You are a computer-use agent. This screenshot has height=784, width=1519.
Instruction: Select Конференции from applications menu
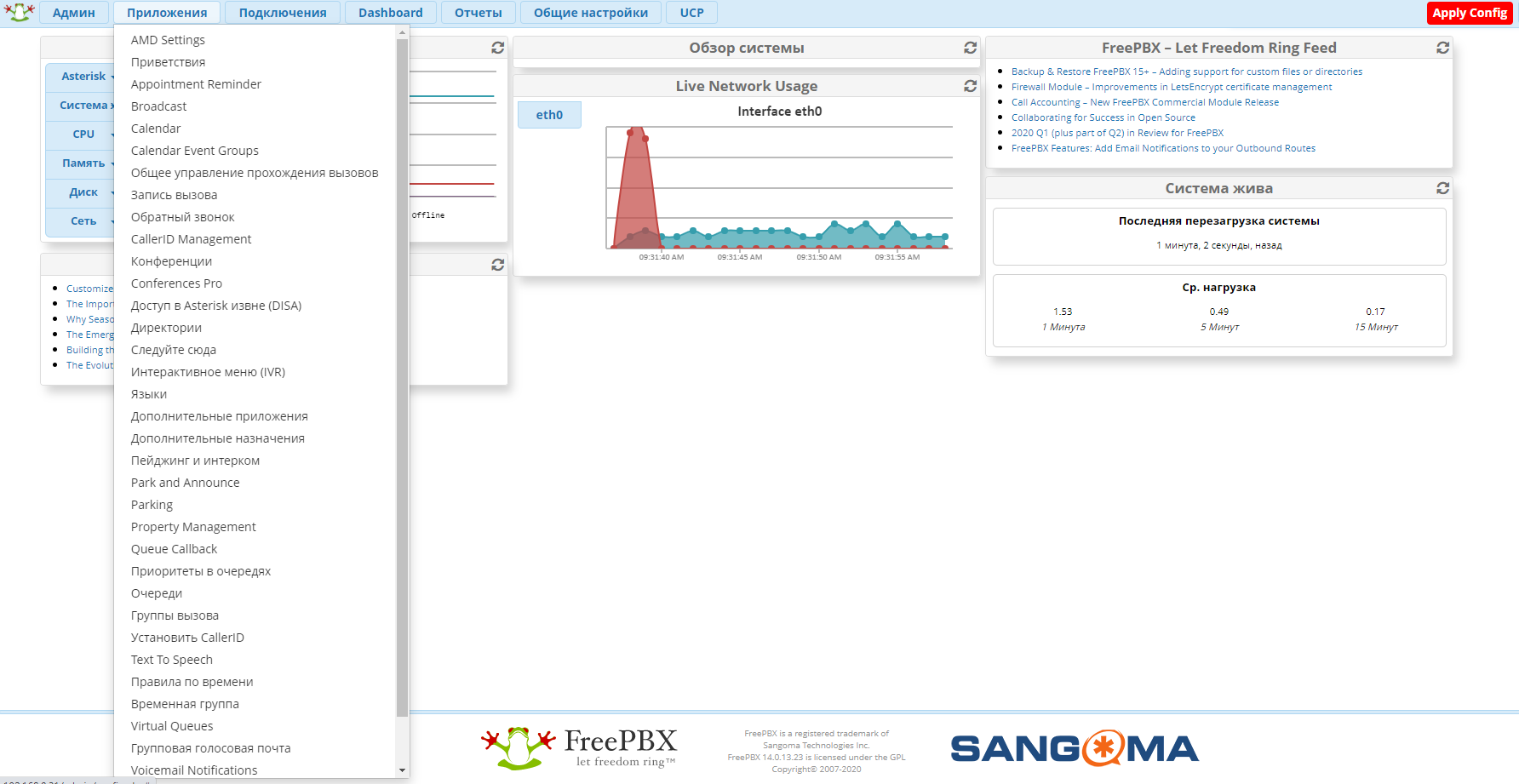[x=171, y=261]
